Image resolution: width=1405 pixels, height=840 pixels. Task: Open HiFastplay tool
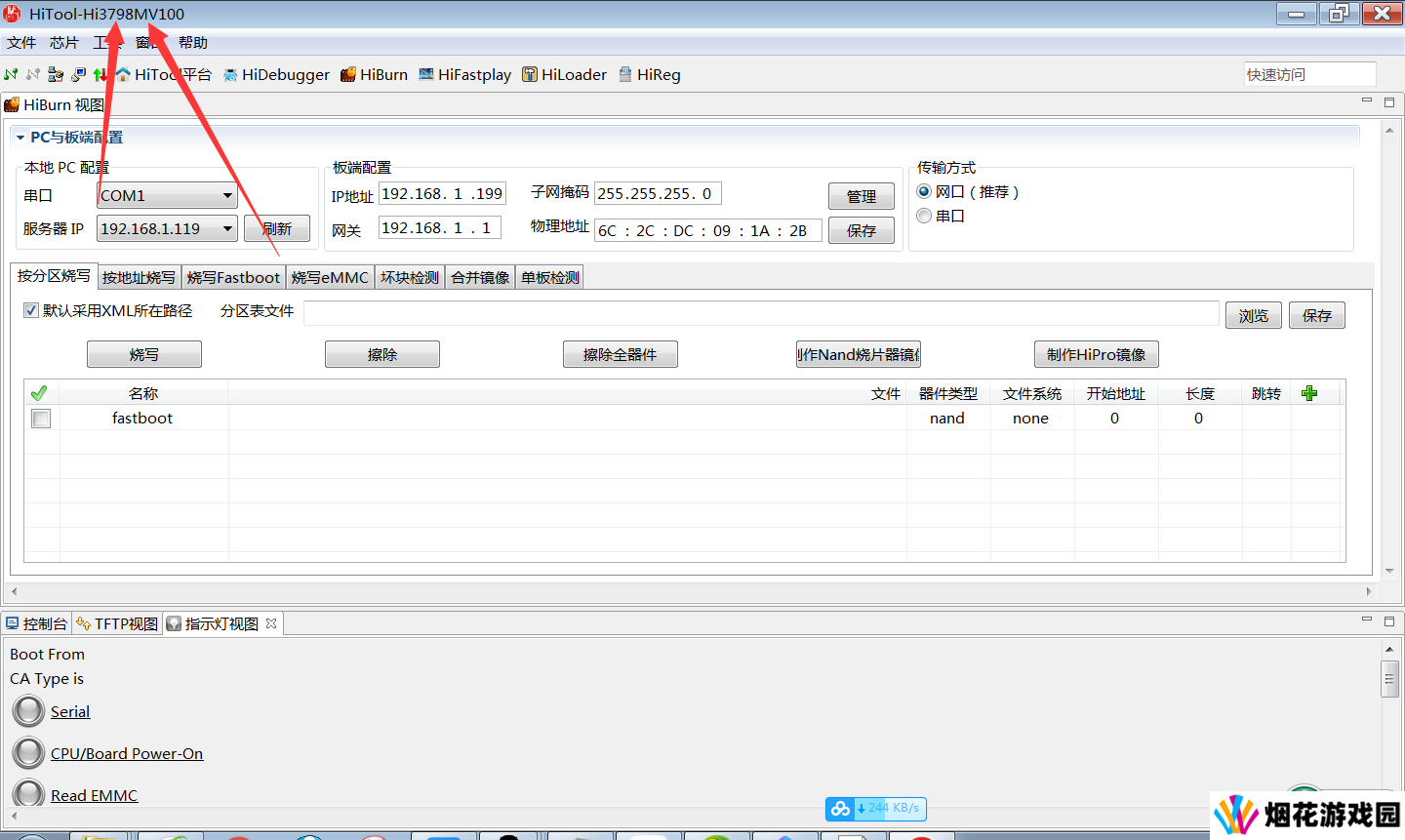click(x=465, y=74)
